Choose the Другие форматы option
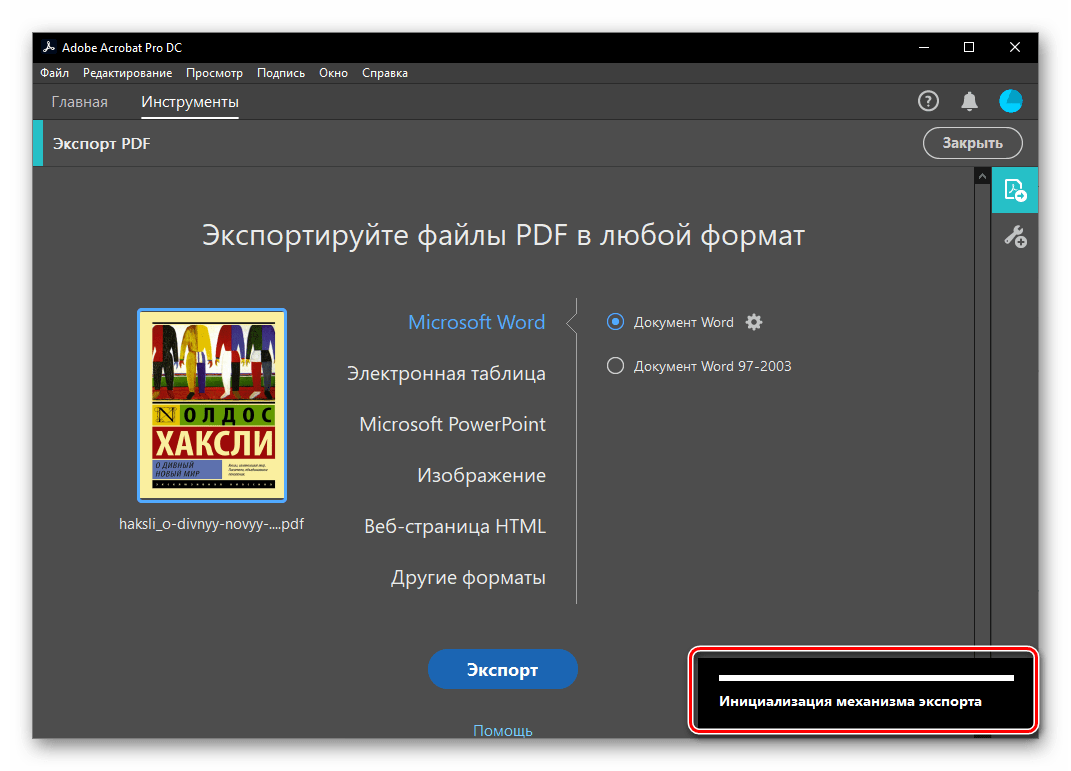 pos(468,578)
